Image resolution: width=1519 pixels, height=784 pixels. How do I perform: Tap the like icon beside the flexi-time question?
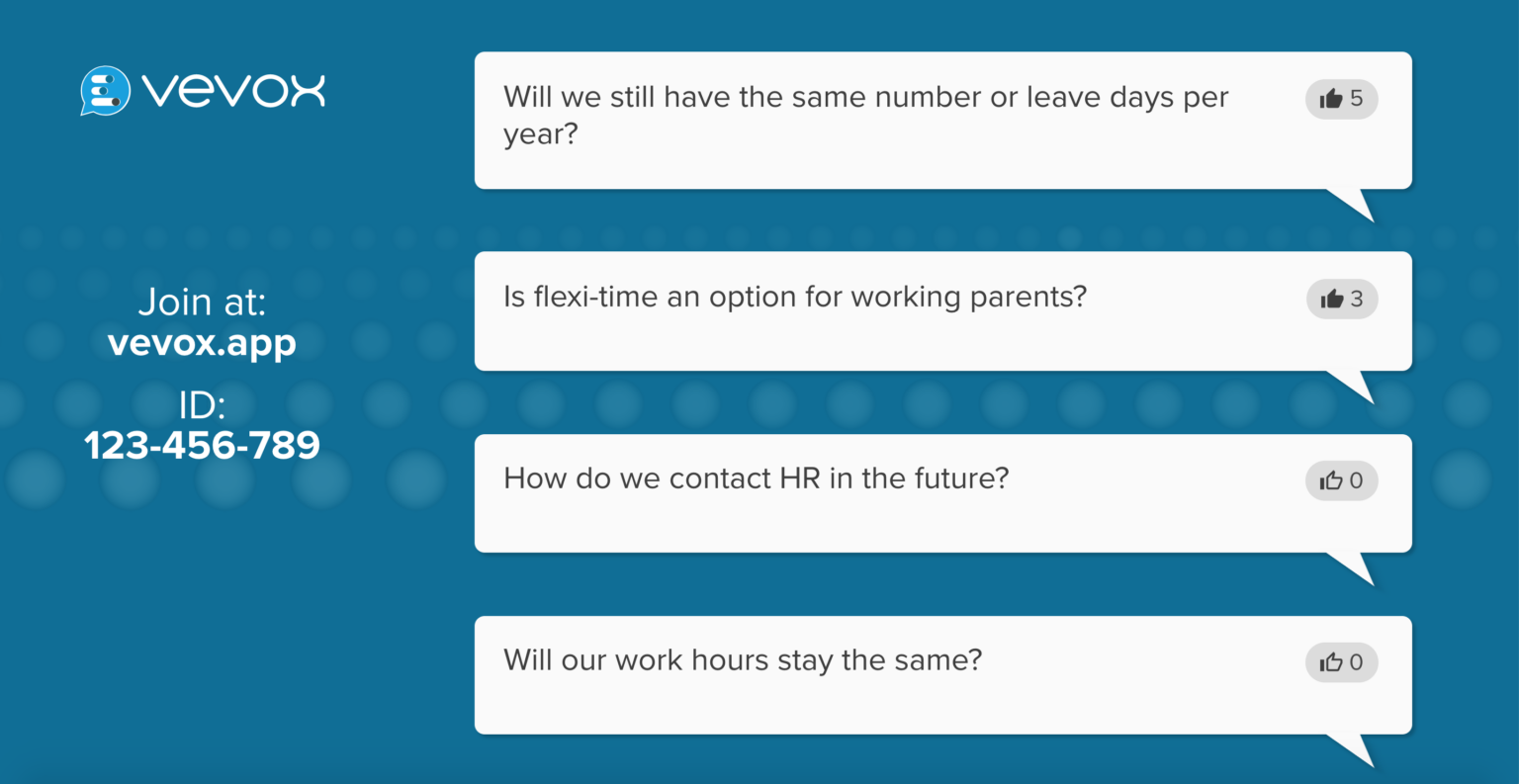tap(1341, 299)
